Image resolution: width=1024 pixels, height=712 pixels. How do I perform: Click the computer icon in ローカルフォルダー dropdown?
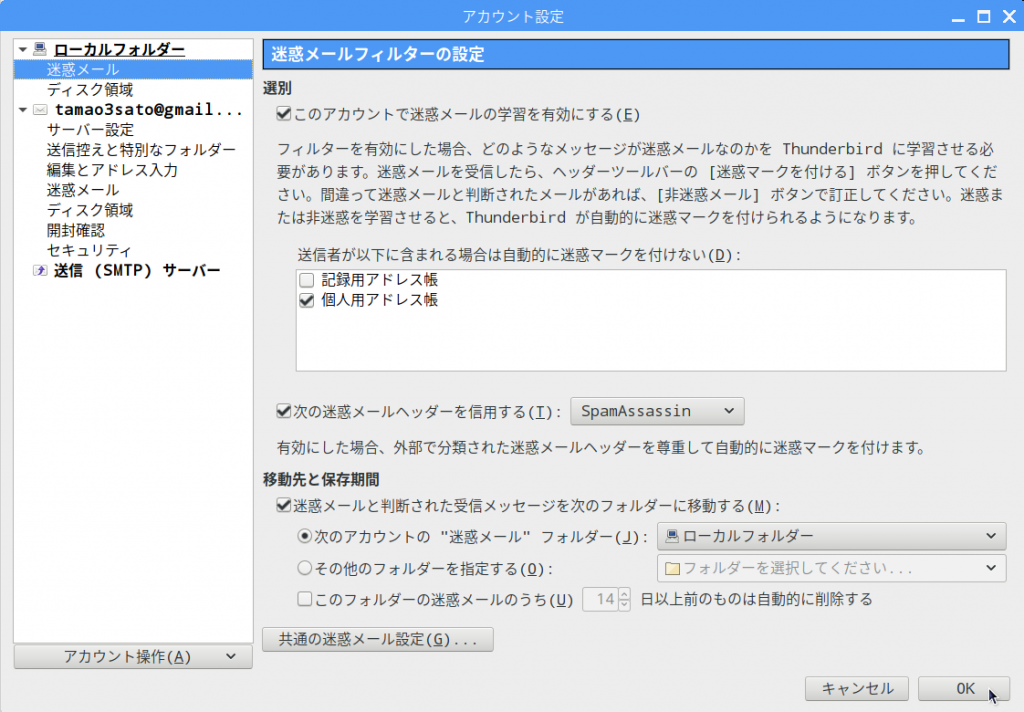tap(671, 536)
